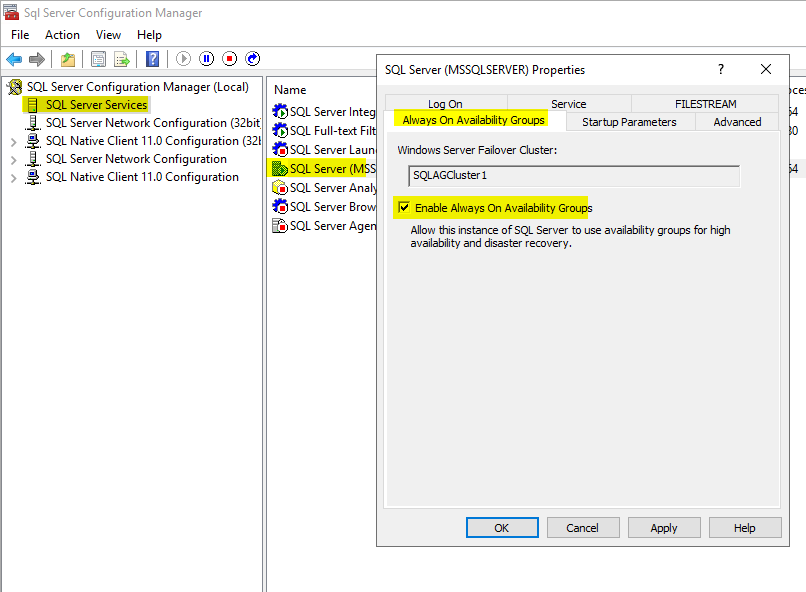Image resolution: width=806 pixels, height=592 pixels.
Task: Expand SQL Native Client 11.0 Configuration chevron
Action: click(14, 178)
